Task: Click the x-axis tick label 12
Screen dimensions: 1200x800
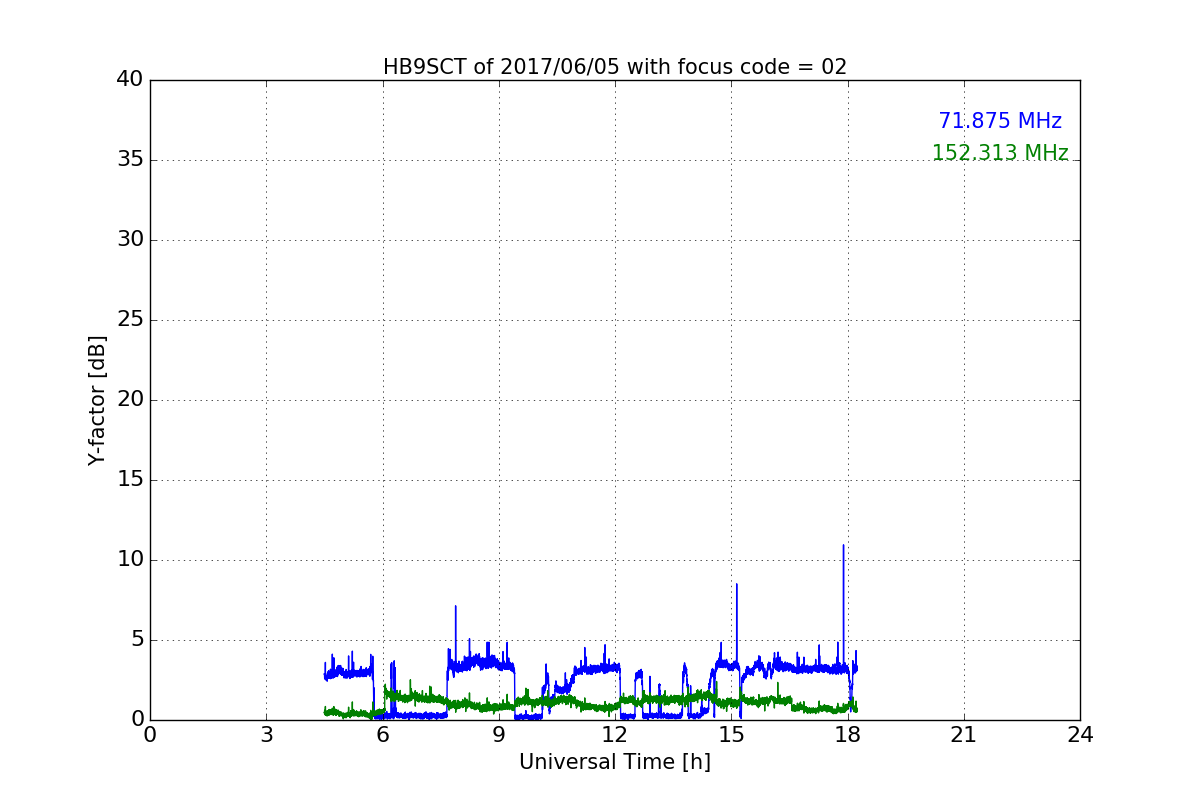Action: point(615,735)
